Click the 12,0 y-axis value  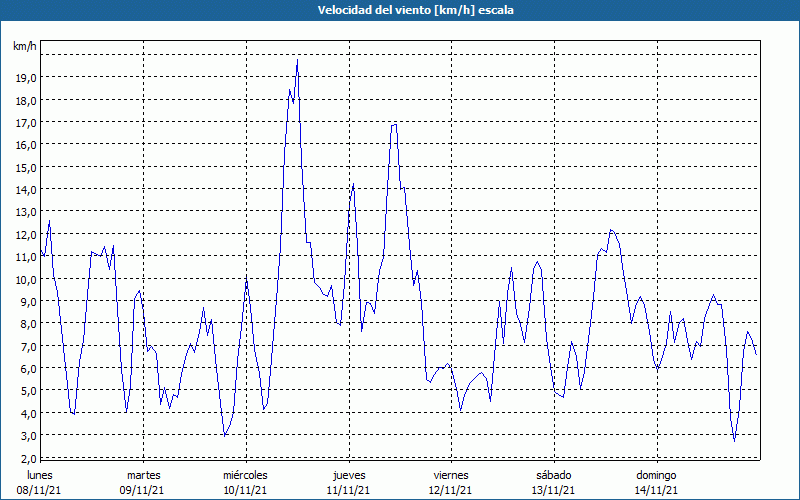pyautogui.click(x=26, y=235)
